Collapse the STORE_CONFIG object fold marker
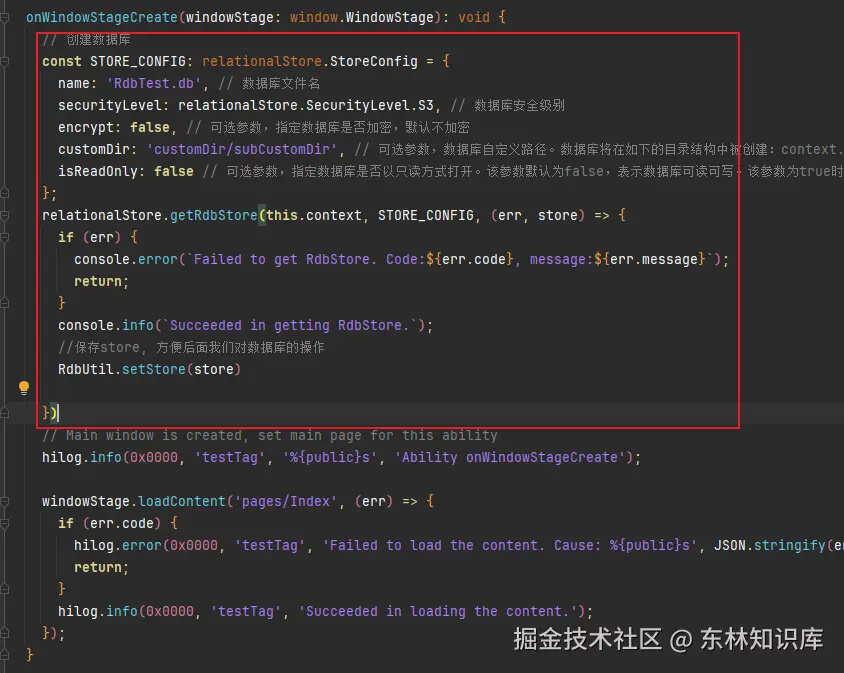The height and width of the screenshot is (673, 844). (5, 62)
